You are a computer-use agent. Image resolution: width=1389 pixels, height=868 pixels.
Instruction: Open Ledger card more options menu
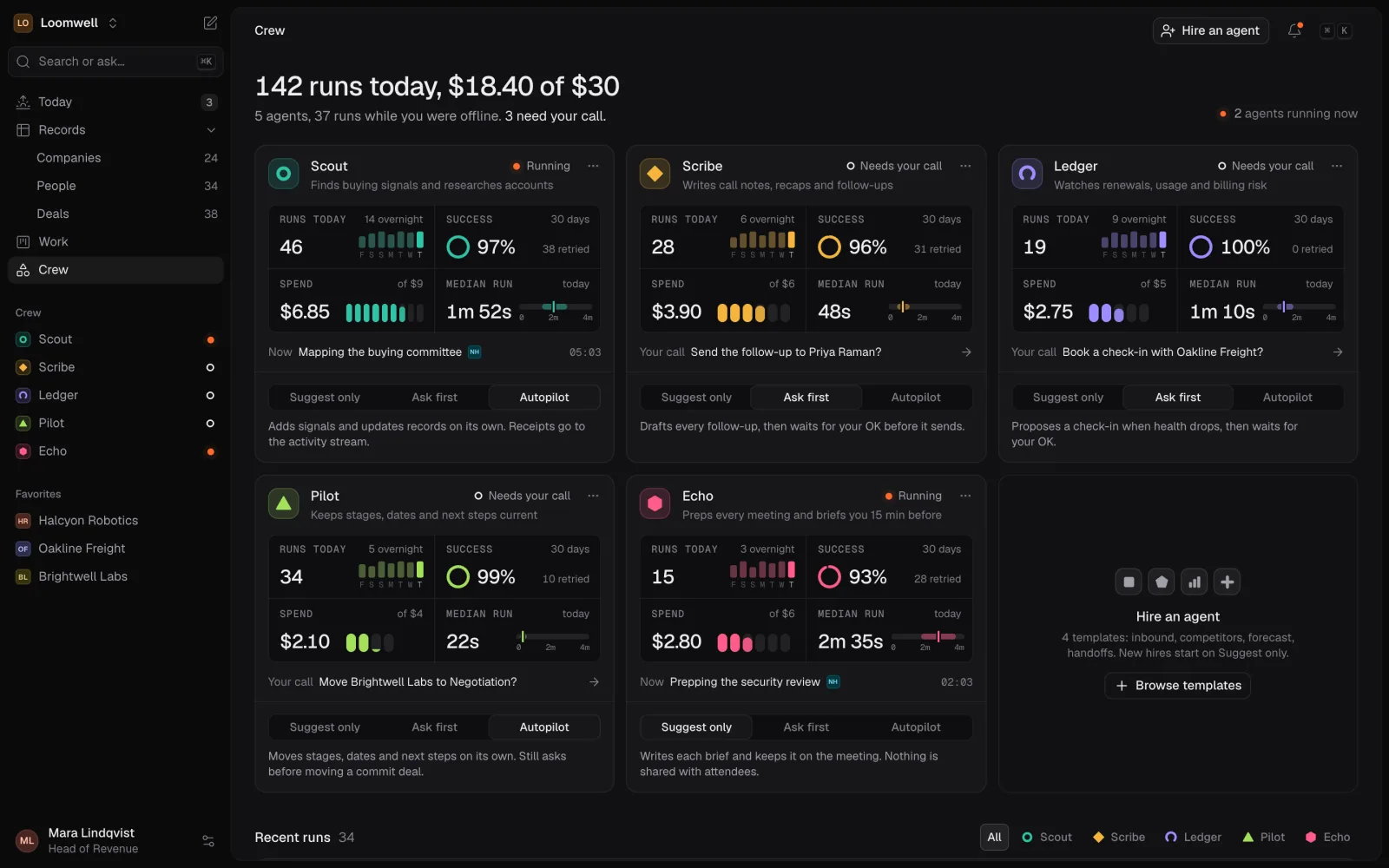pos(1337,166)
